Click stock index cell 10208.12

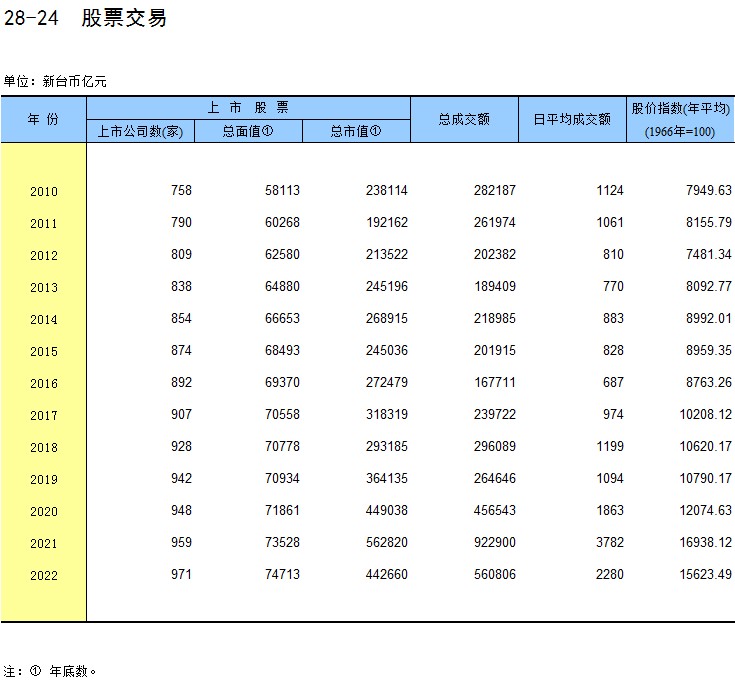tap(705, 414)
